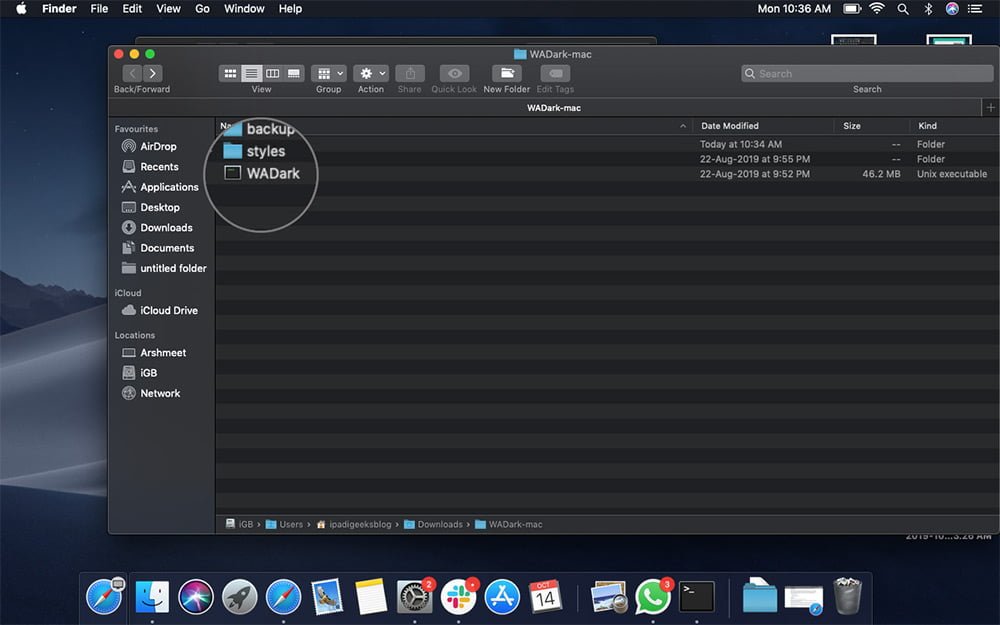Image resolution: width=1000 pixels, height=625 pixels.
Task: Create a folder with New Folder button
Action: click(507, 73)
